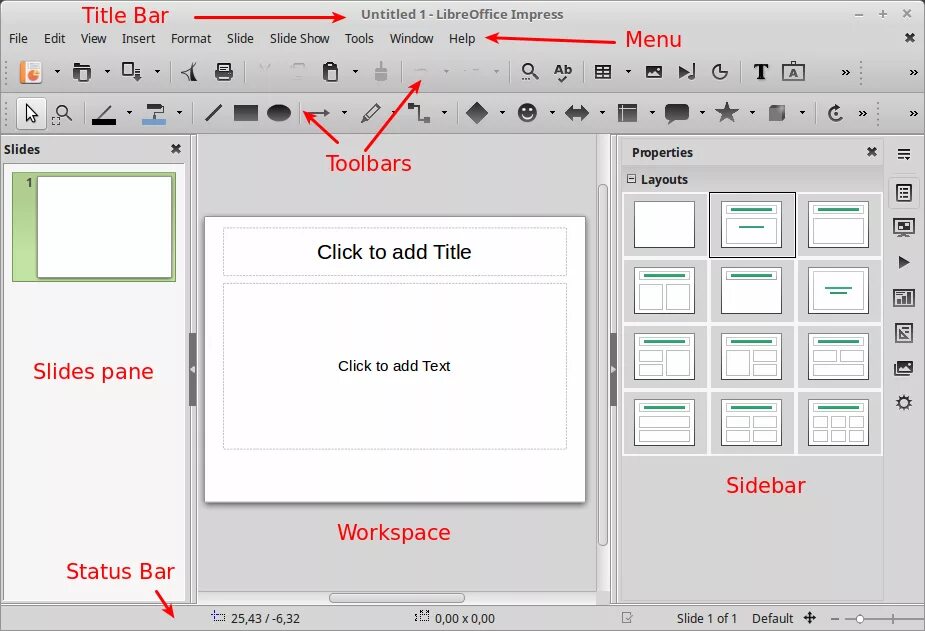Open the Properties deck in sidebar tab bar
The height and width of the screenshot is (631, 925).
tap(904, 193)
